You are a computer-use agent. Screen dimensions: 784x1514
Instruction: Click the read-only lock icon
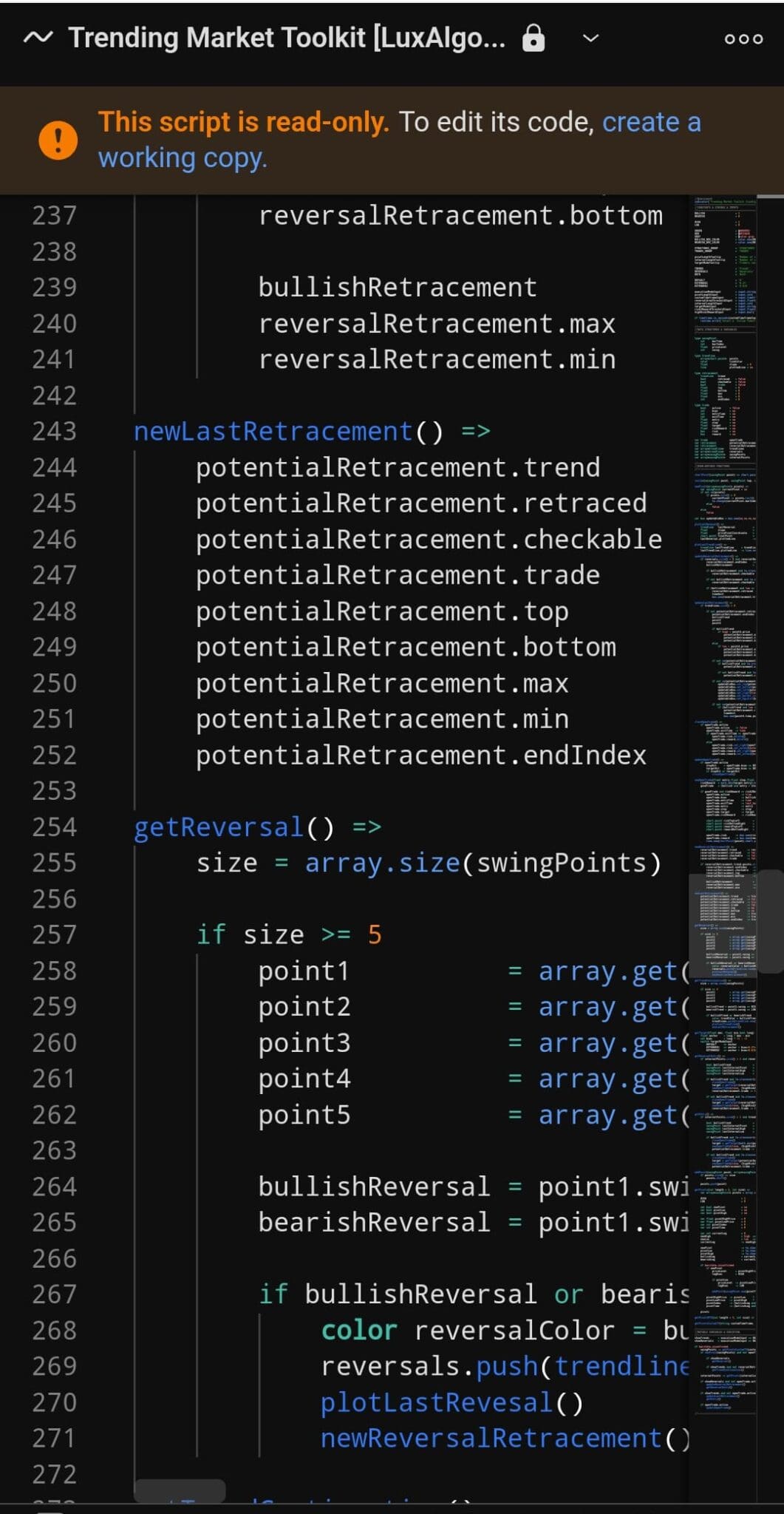(x=533, y=38)
